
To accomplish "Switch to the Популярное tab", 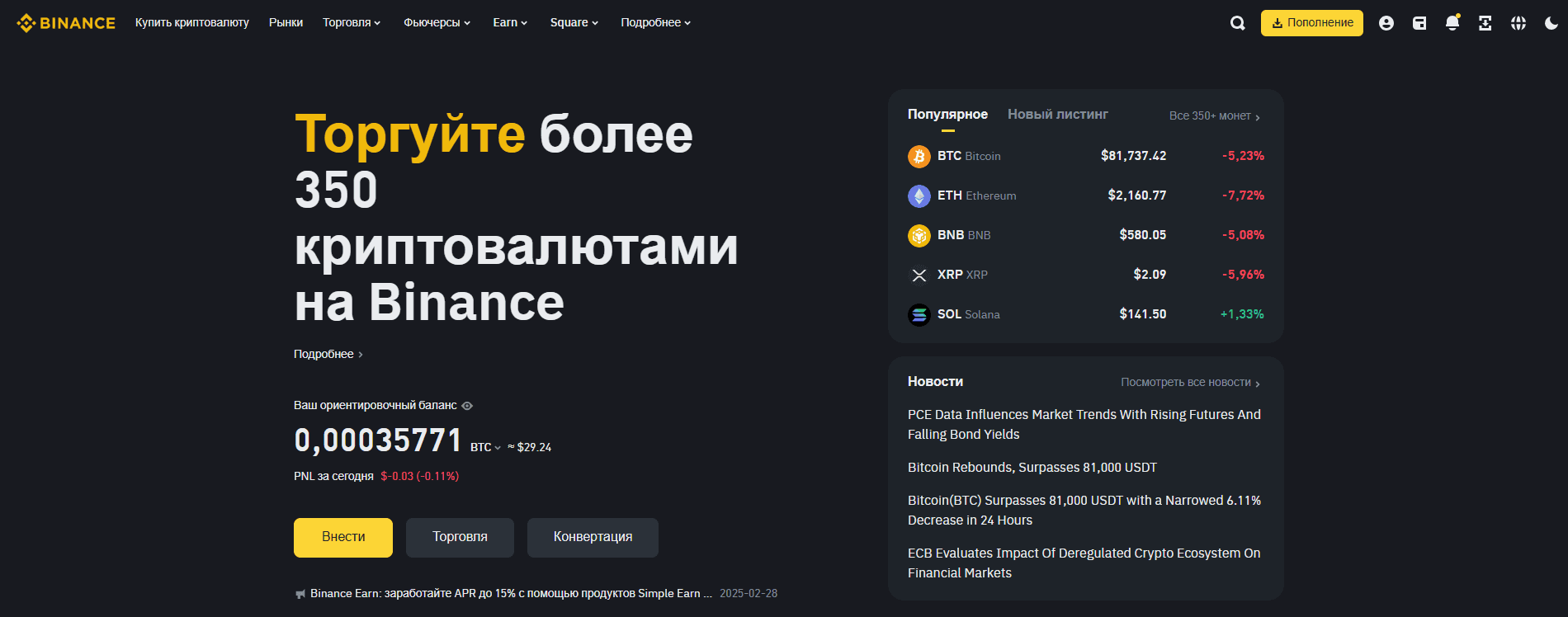I will coord(947,115).
